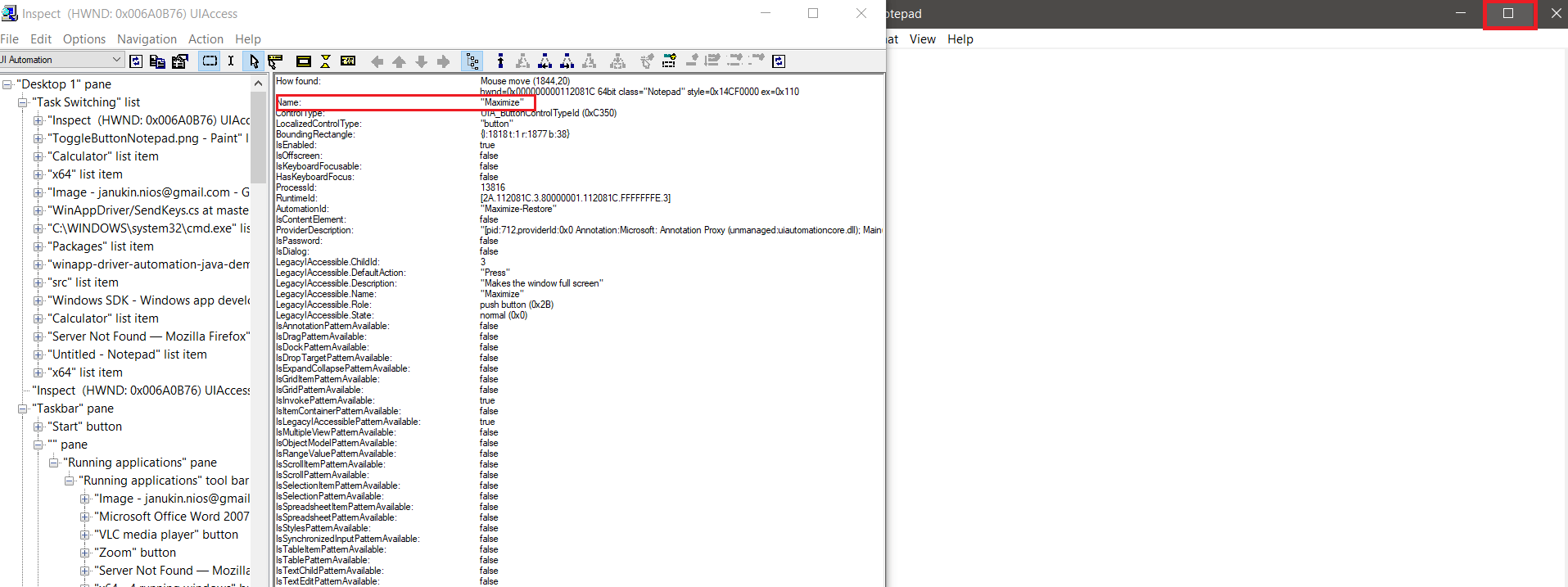Toggle the Show Highlight Rectangle button
Screen dimensions: 1568x587
210,61
